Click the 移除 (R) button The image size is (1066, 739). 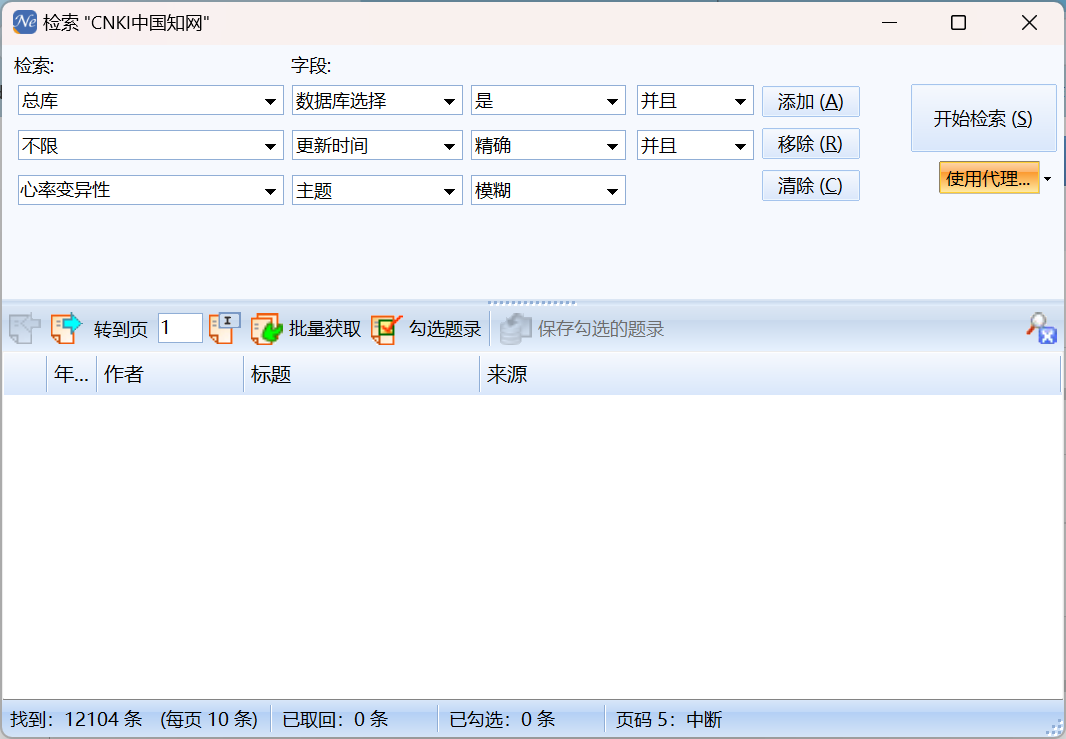810,143
